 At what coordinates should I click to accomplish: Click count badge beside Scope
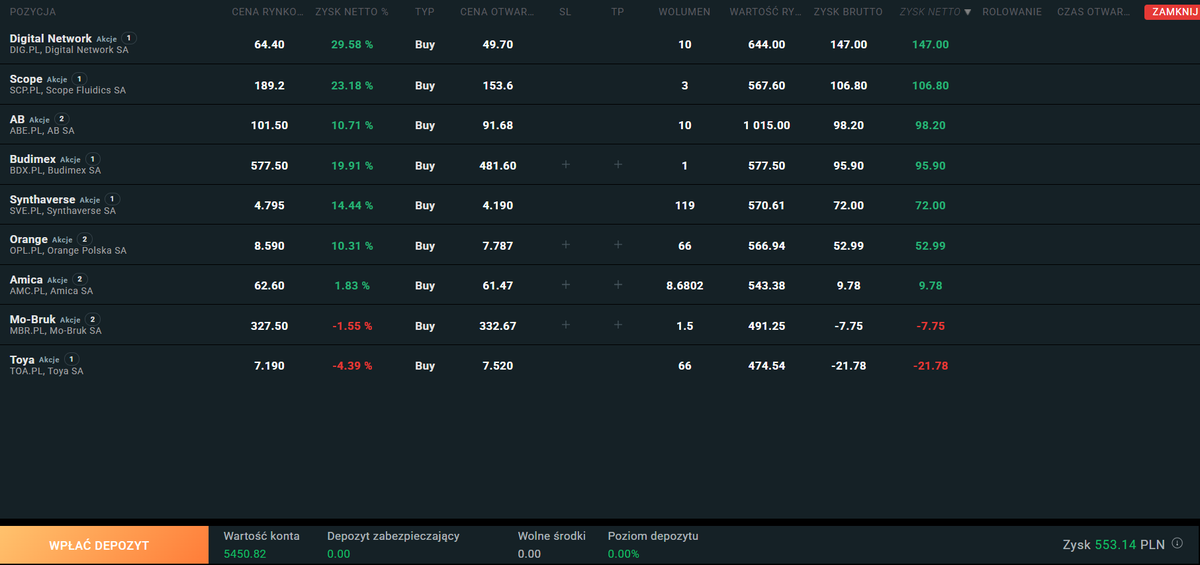point(80,78)
